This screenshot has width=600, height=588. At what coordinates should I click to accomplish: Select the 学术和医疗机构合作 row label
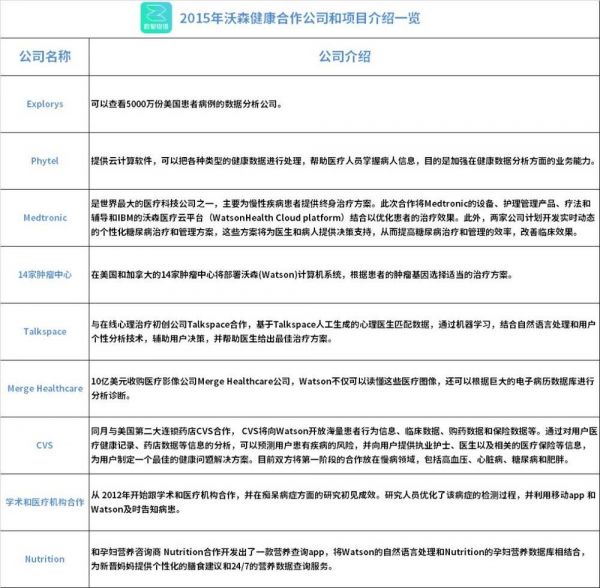(x=44, y=501)
